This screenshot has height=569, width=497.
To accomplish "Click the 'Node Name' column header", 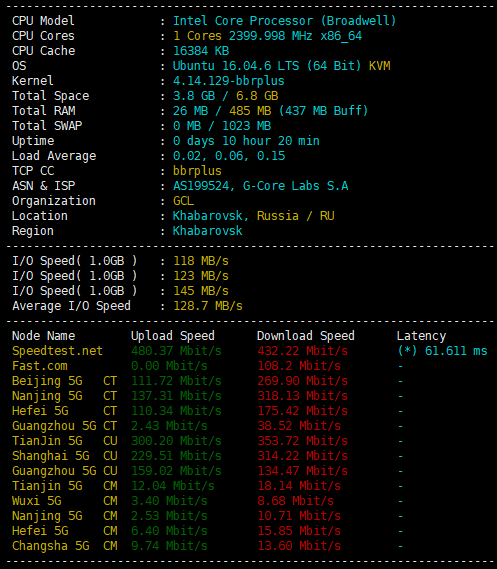I will (44, 336).
